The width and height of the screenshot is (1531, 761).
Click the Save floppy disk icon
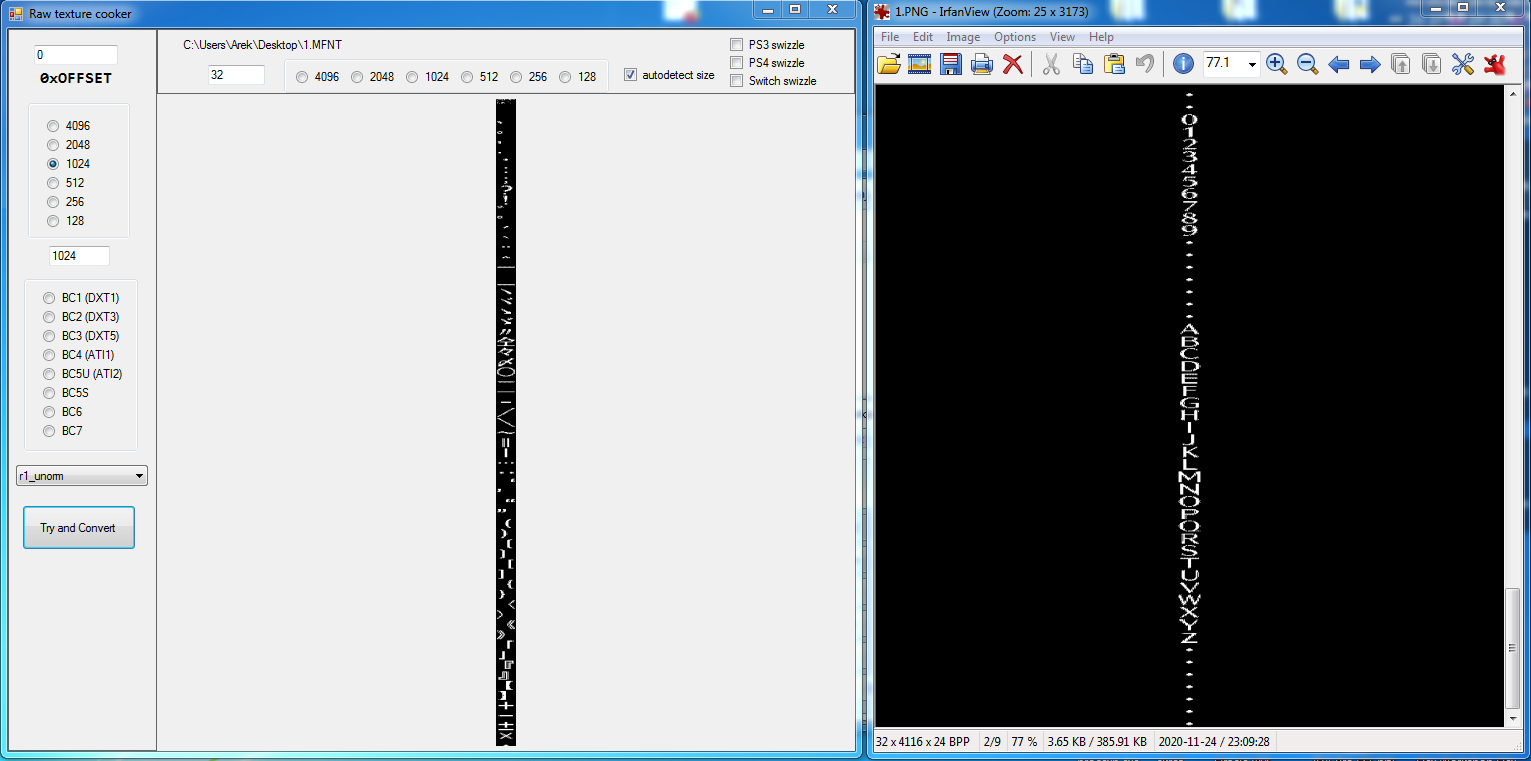pyautogui.click(x=950, y=64)
